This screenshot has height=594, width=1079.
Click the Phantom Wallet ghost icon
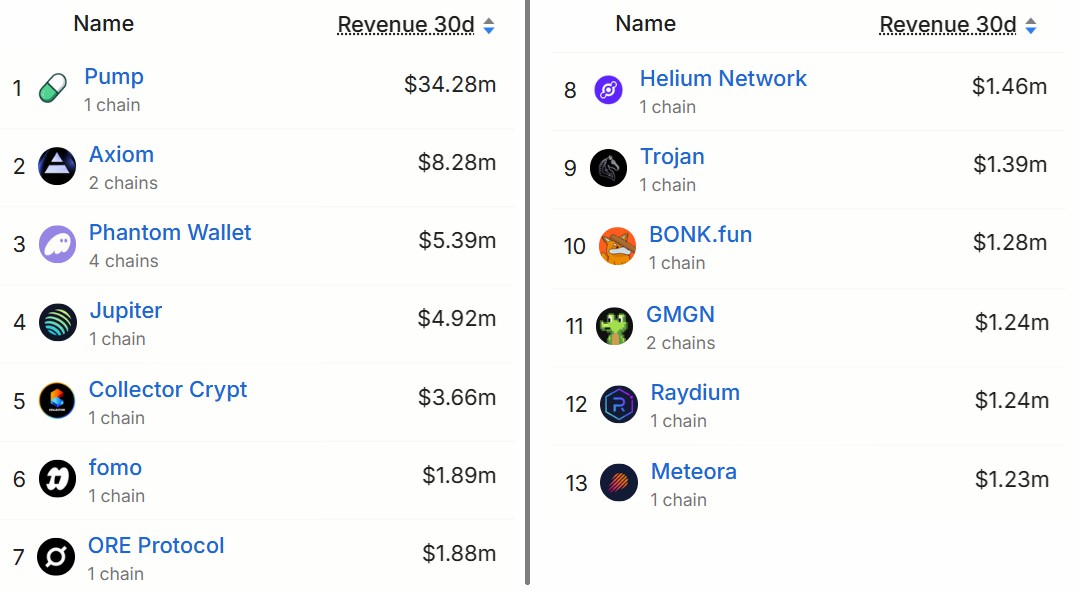click(x=57, y=244)
